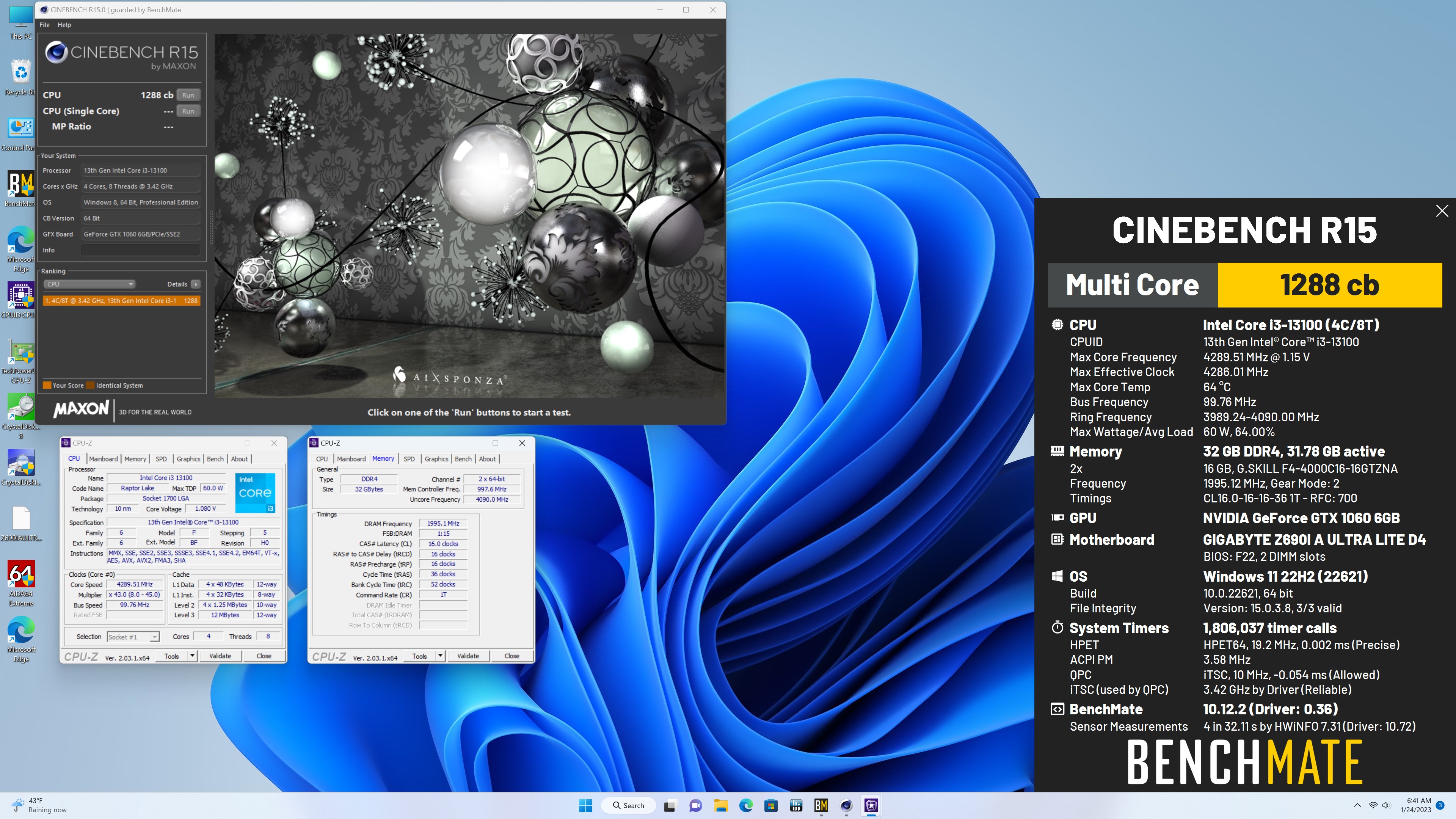
Task: Switch to Memory tab in left CPU-Z
Action: point(135,459)
